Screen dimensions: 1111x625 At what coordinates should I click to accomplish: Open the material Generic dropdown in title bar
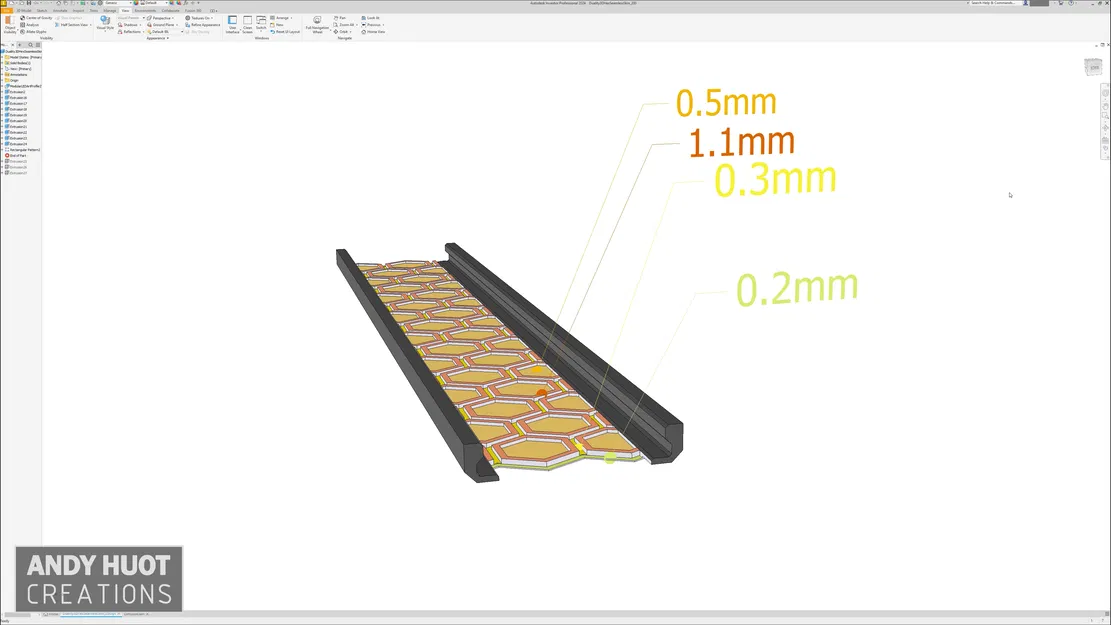point(118,3)
